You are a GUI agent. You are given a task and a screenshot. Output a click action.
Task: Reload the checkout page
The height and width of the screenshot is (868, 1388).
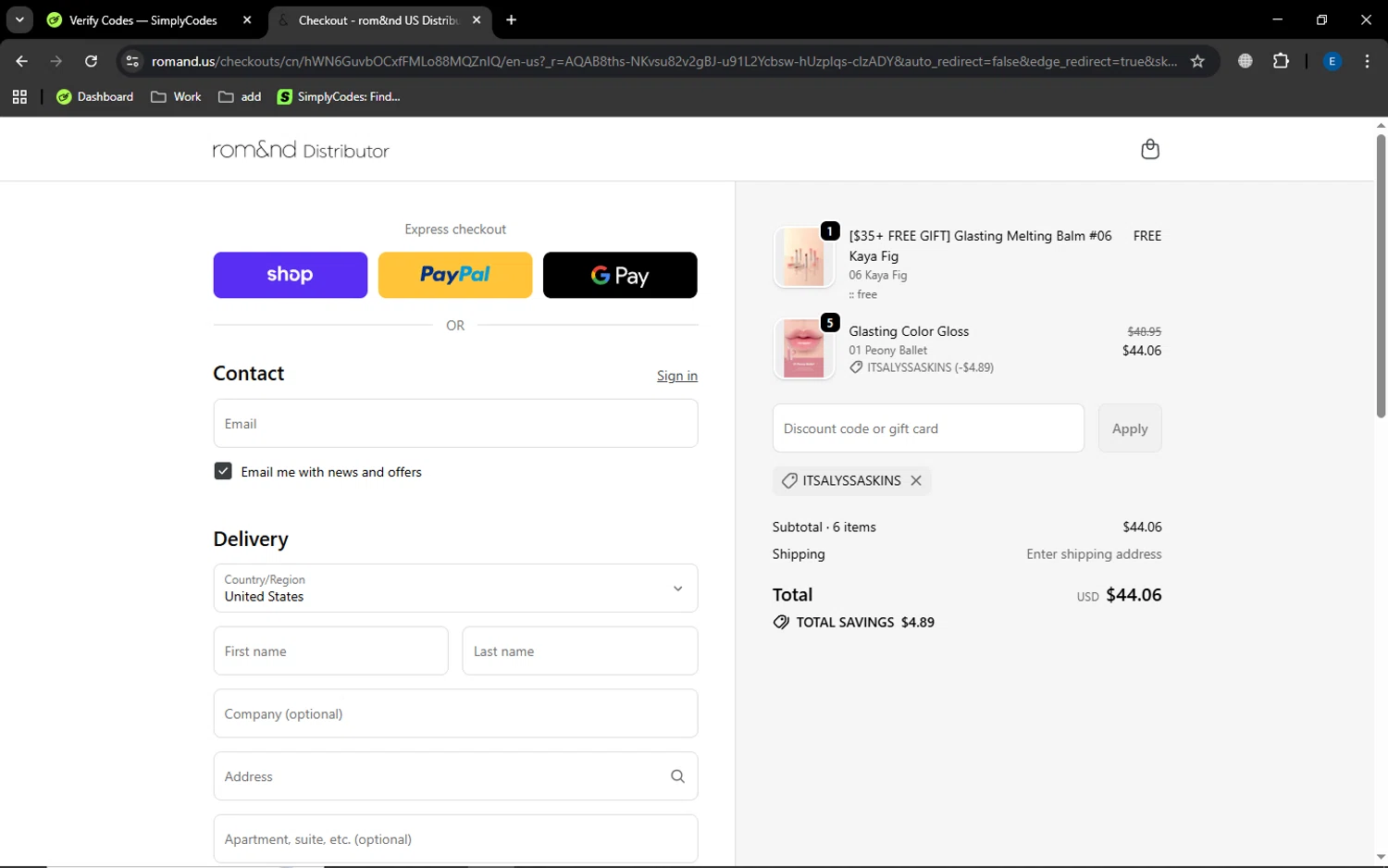pos(91,61)
